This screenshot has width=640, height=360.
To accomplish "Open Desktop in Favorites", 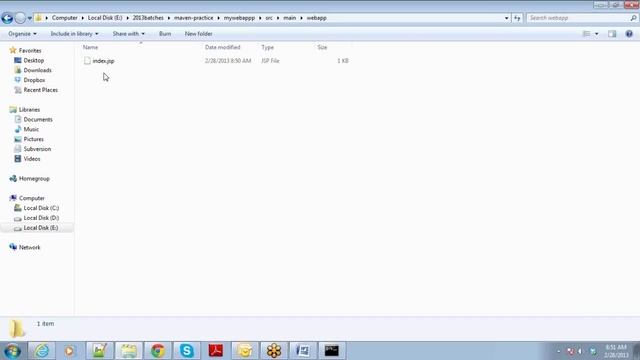I will pos(33,60).
